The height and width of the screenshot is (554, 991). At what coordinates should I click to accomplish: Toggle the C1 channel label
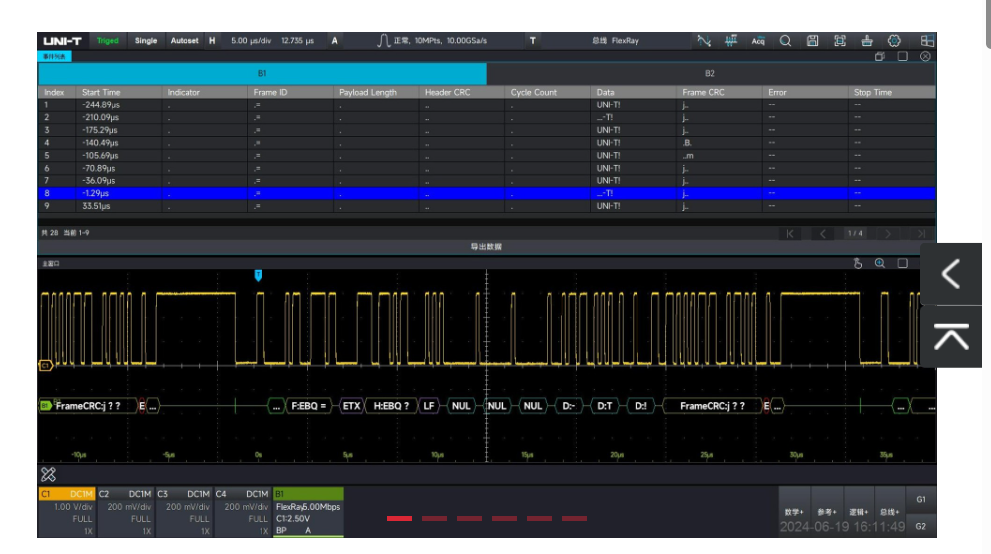(66, 512)
